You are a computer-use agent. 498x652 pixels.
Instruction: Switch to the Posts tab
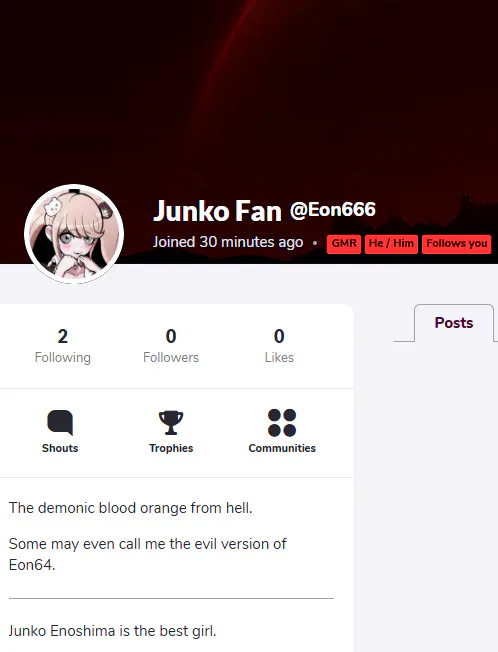pyautogui.click(x=454, y=323)
